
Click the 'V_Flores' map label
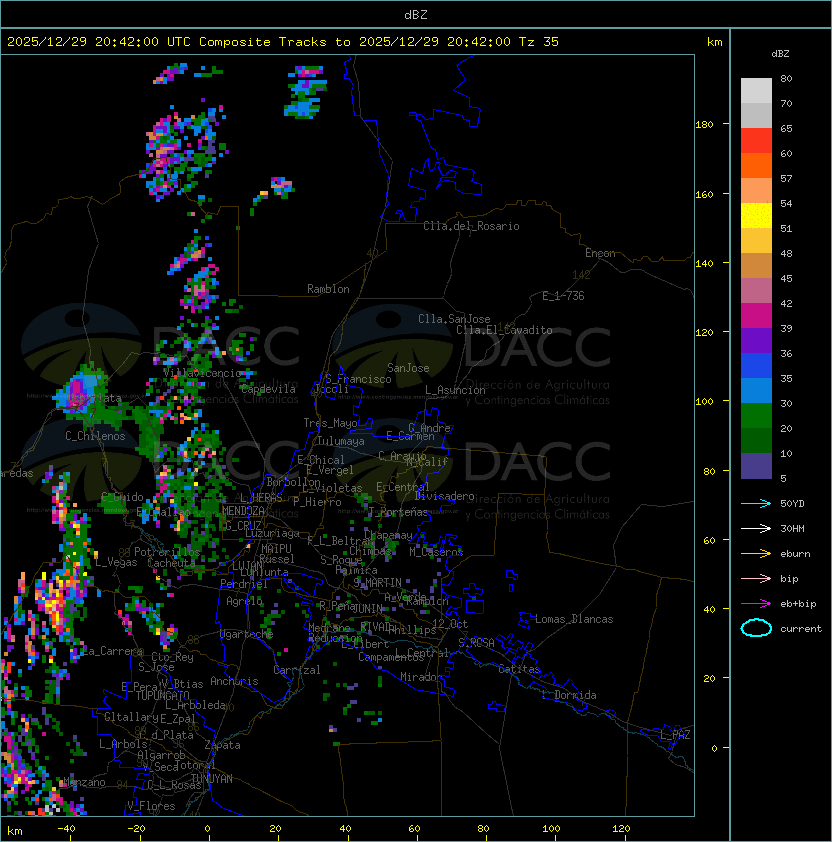151,806
